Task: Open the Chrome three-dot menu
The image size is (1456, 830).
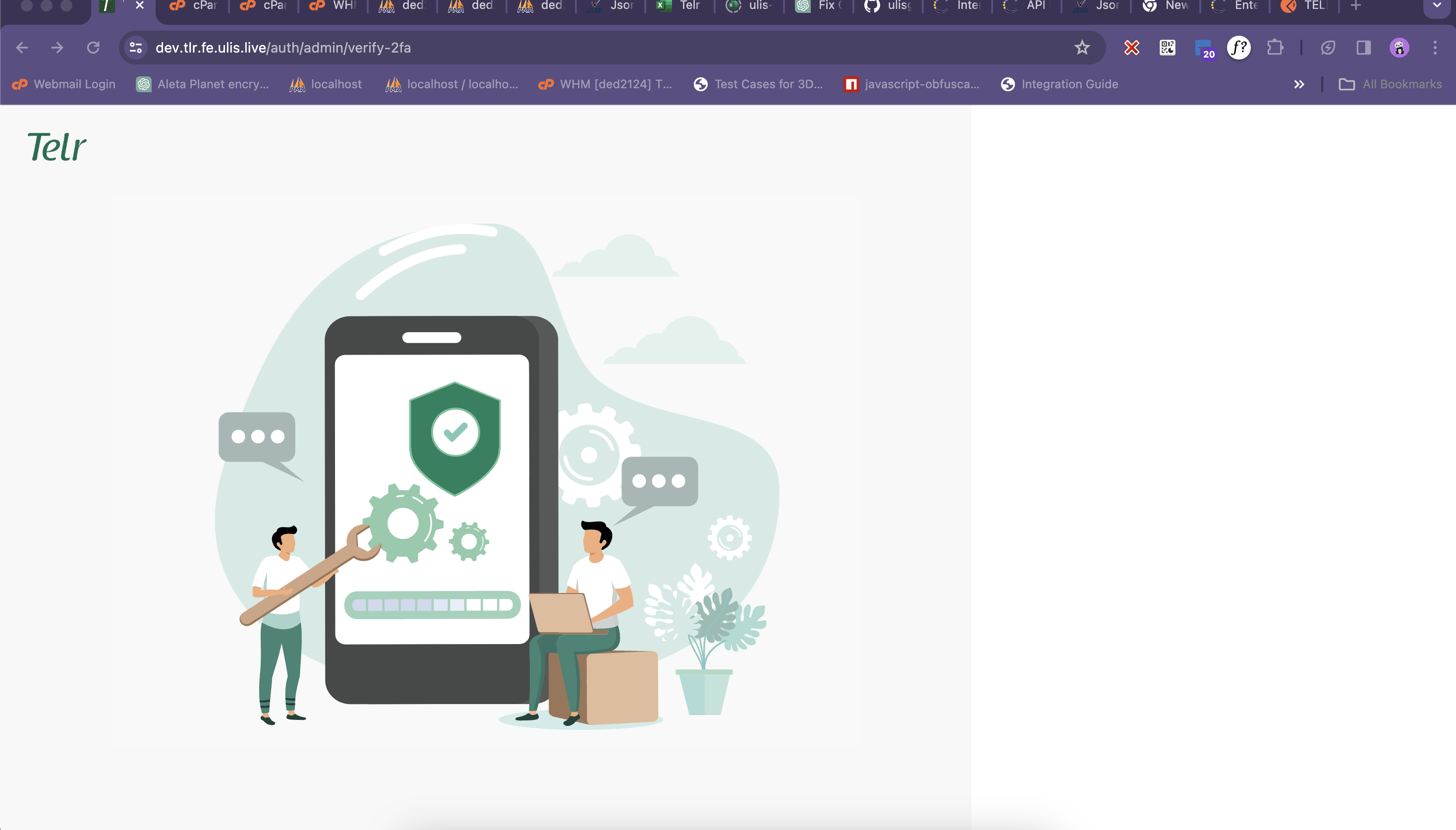Action: pos(1435,48)
